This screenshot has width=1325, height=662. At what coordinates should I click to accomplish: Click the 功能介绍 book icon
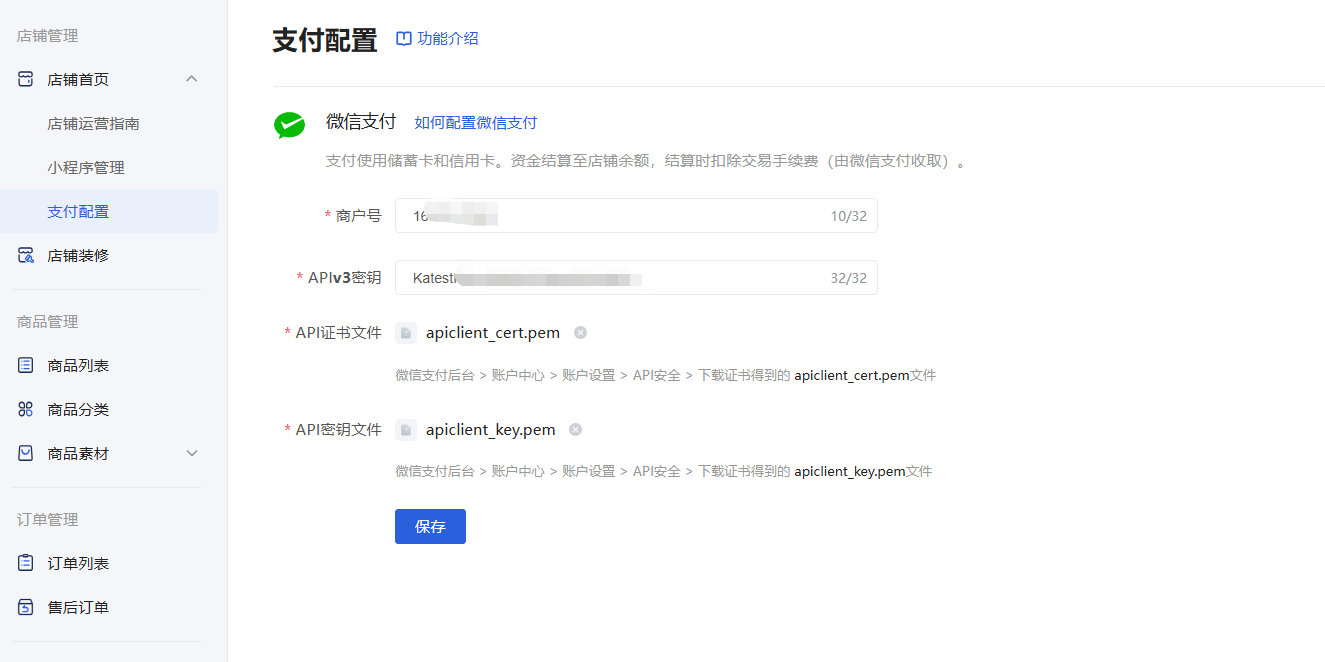[x=404, y=39]
